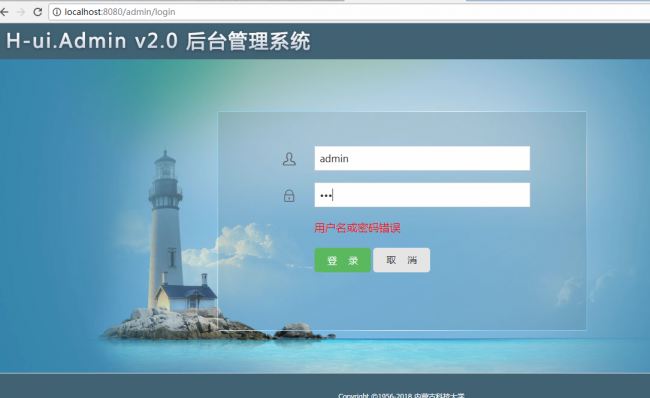Viewport: 650px width, 398px height.
Task: Click the site info icon in address bar
Action: [x=57, y=12]
